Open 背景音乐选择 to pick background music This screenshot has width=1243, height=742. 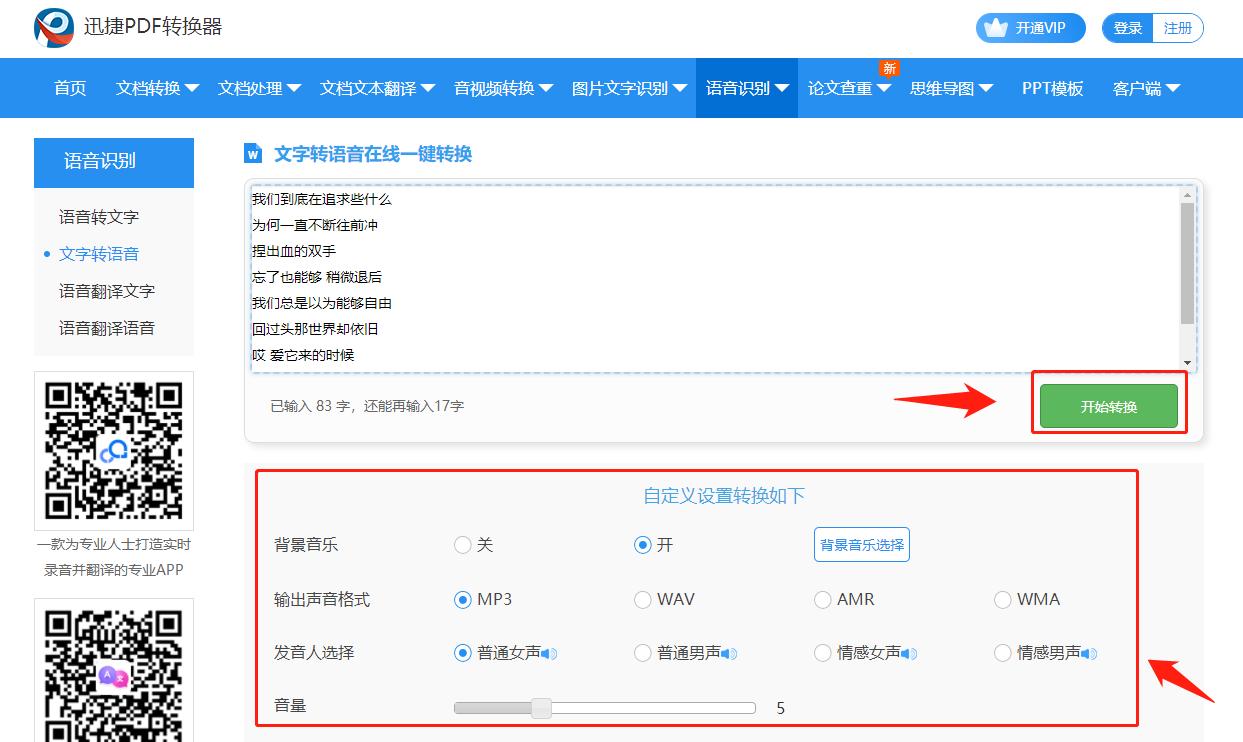pos(861,545)
